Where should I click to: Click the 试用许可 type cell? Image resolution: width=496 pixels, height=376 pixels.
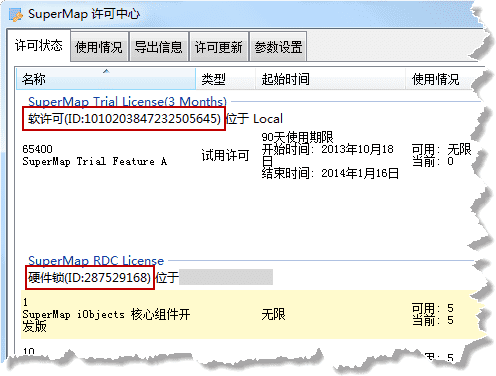pyautogui.click(x=225, y=155)
